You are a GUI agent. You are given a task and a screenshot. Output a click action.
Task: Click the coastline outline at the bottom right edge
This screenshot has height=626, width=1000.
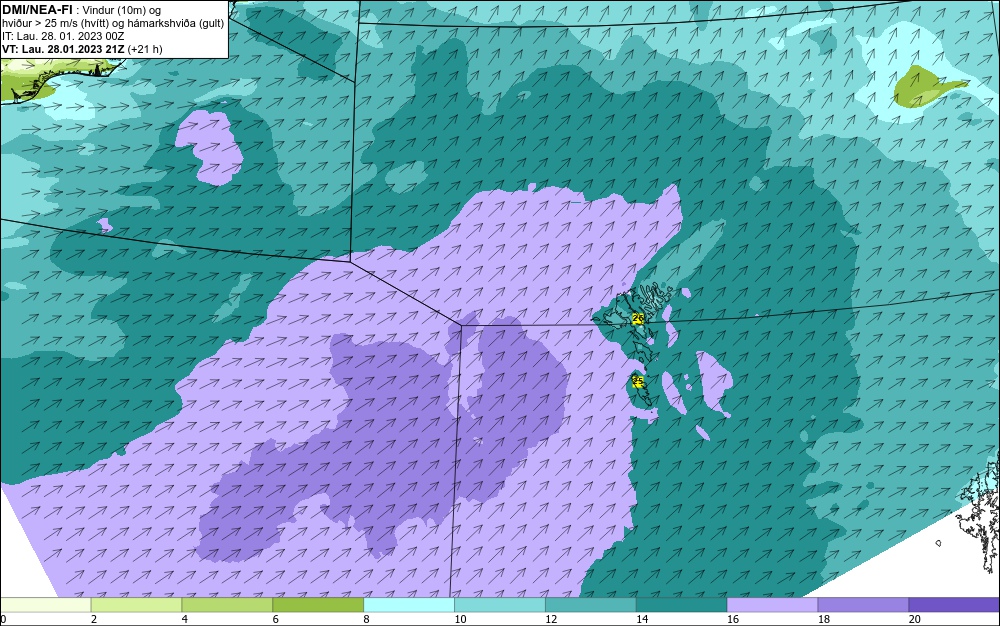pyautogui.click(x=982, y=513)
